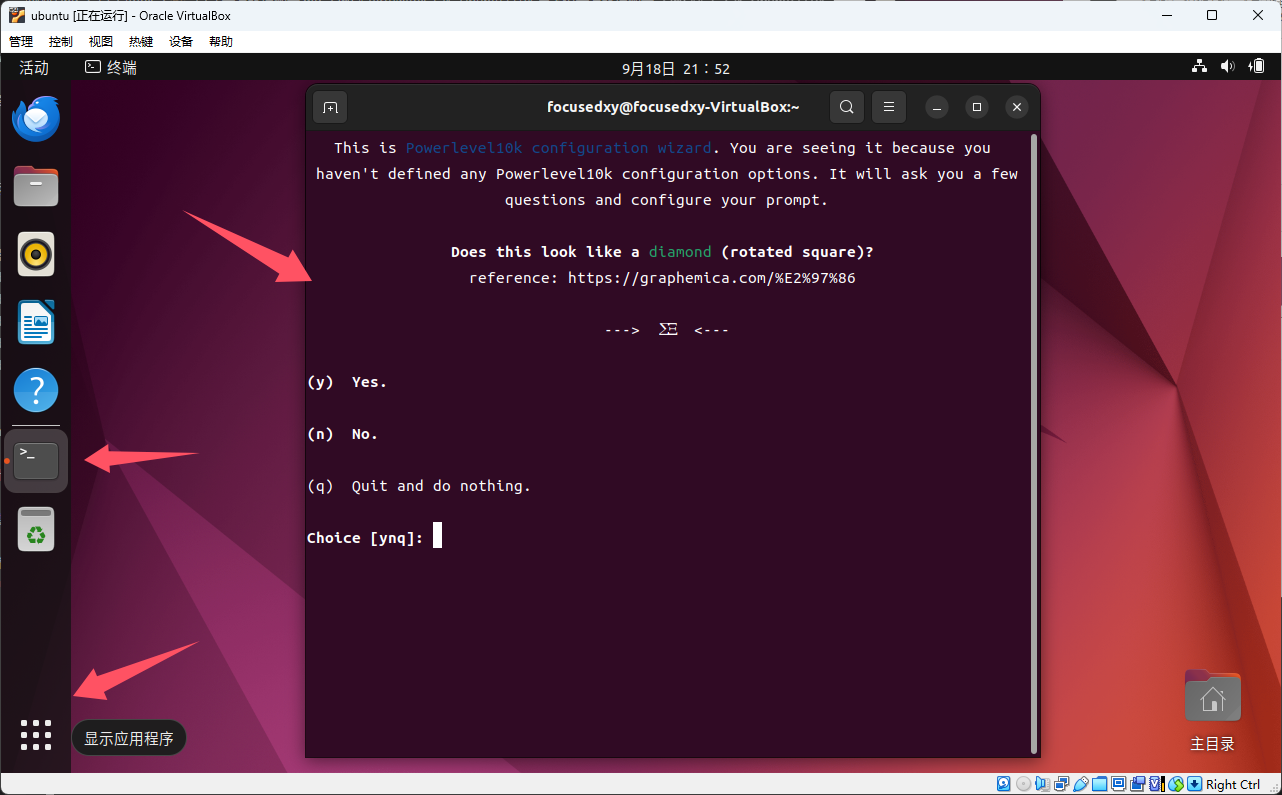Click VirtualBox recording status icon
Screen dimensions: 1282x795
pos(1137,784)
